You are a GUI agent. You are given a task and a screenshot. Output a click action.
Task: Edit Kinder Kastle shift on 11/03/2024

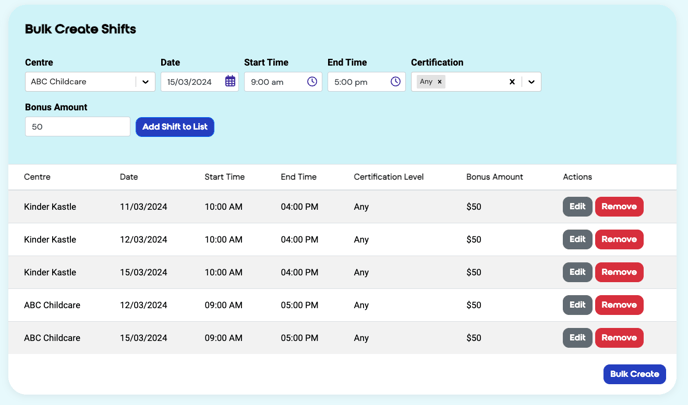coord(577,207)
